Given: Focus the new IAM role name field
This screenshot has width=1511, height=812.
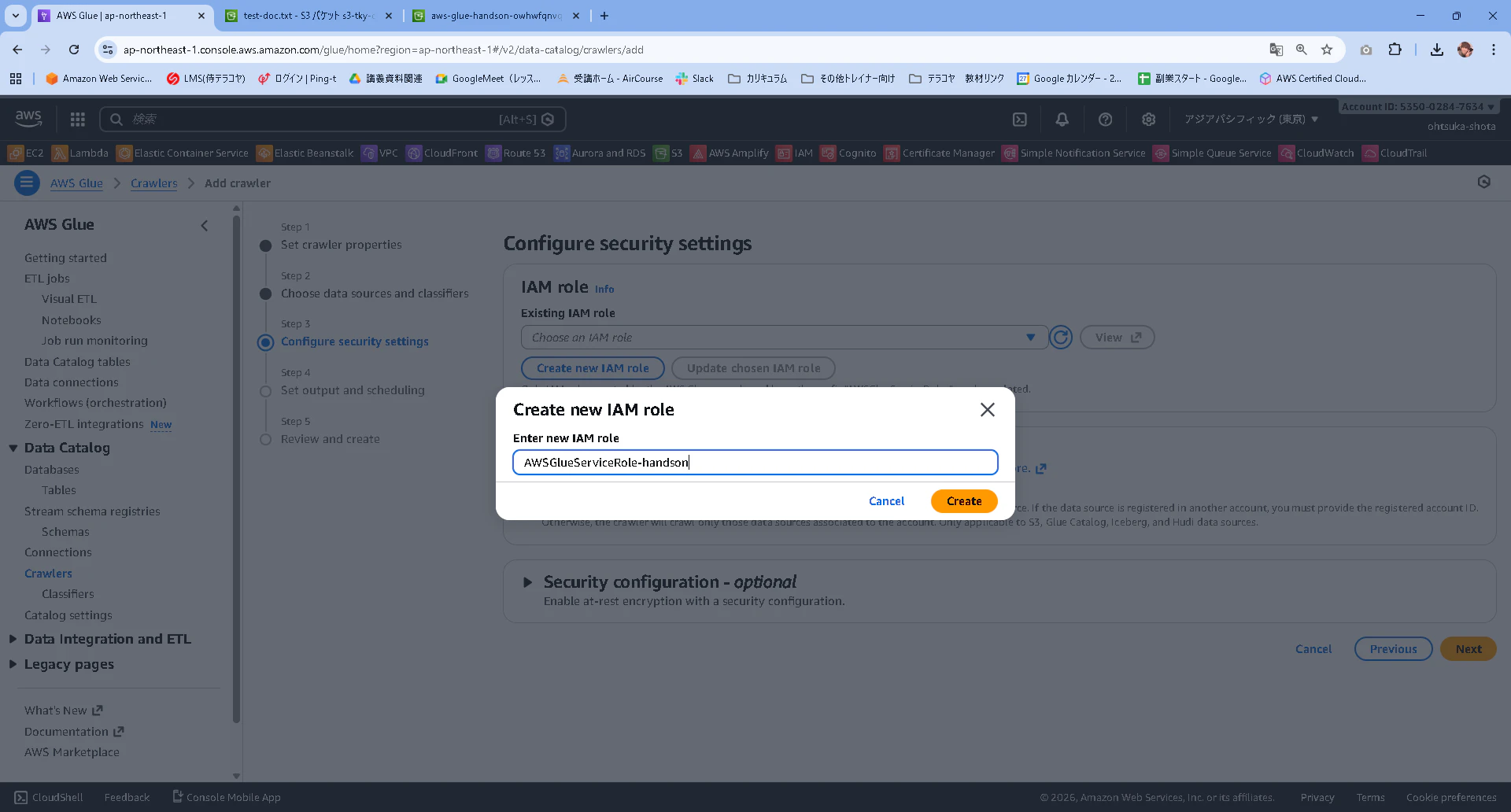Looking at the screenshot, I should (755, 463).
